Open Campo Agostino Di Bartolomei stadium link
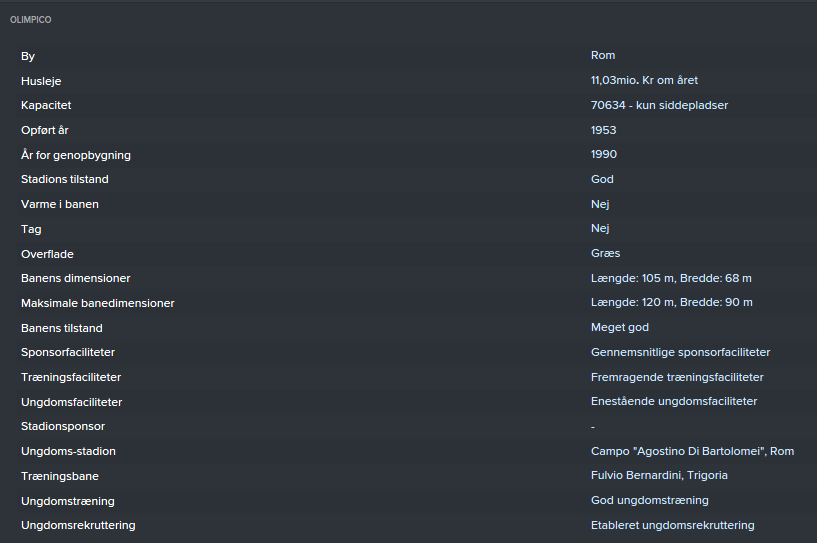The height and width of the screenshot is (543, 817). tap(692, 451)
